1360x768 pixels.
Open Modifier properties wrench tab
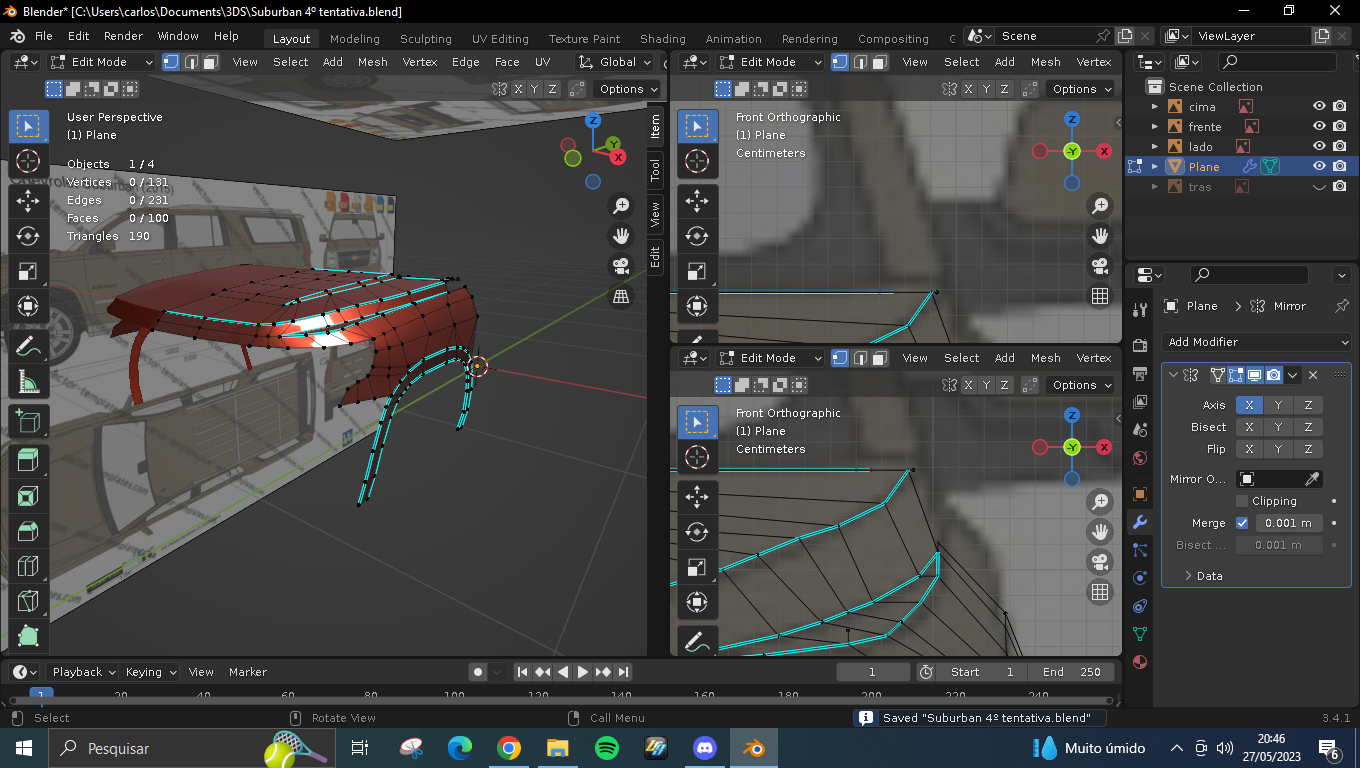[x=1139, y=522]
